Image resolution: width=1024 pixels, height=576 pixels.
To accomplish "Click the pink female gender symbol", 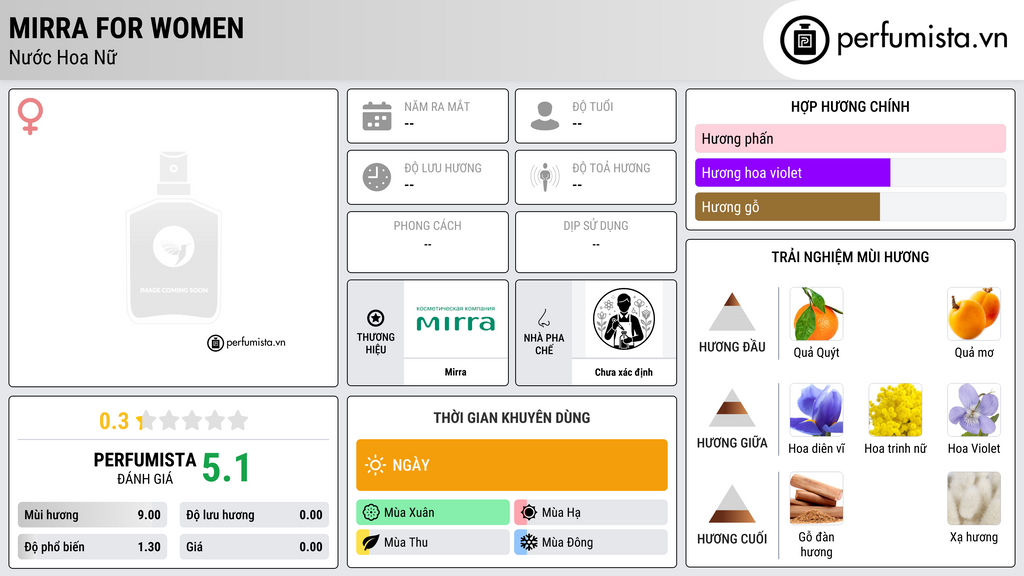I will point(30,116).
